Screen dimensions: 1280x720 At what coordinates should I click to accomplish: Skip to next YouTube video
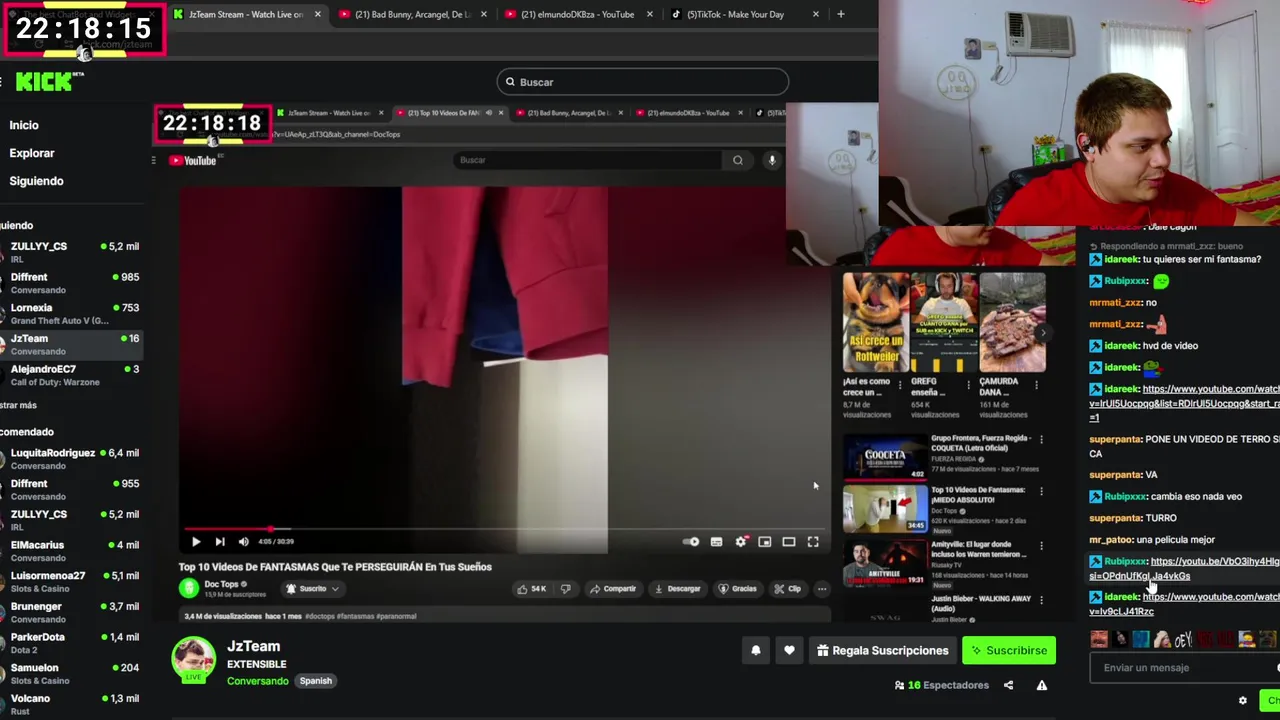(220, 542)
